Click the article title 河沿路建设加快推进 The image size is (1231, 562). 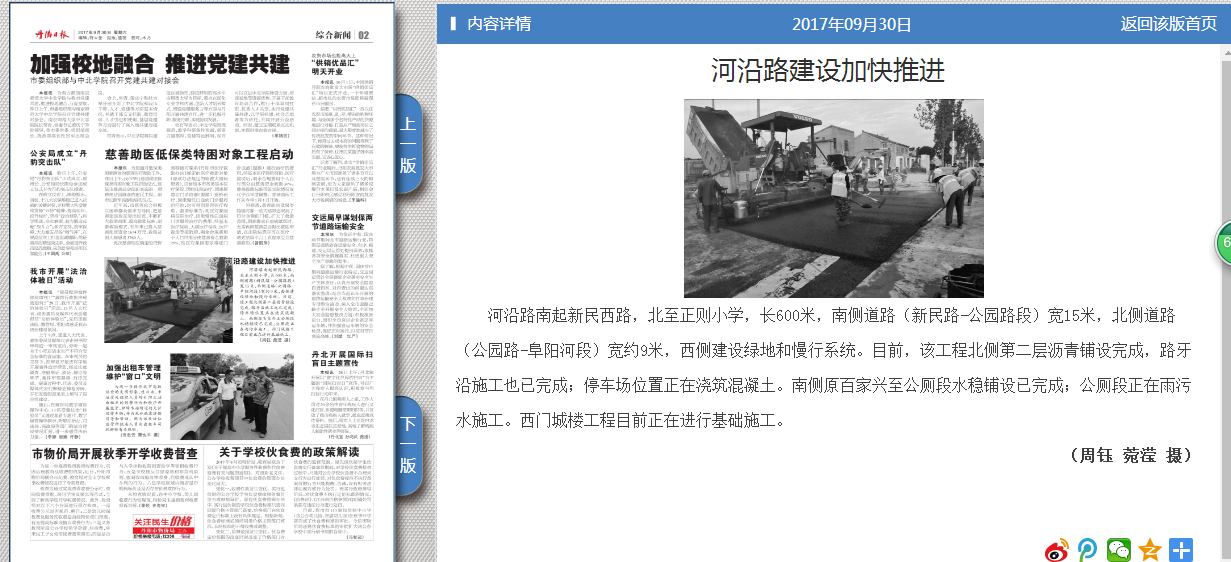click(x=828, y=70)
